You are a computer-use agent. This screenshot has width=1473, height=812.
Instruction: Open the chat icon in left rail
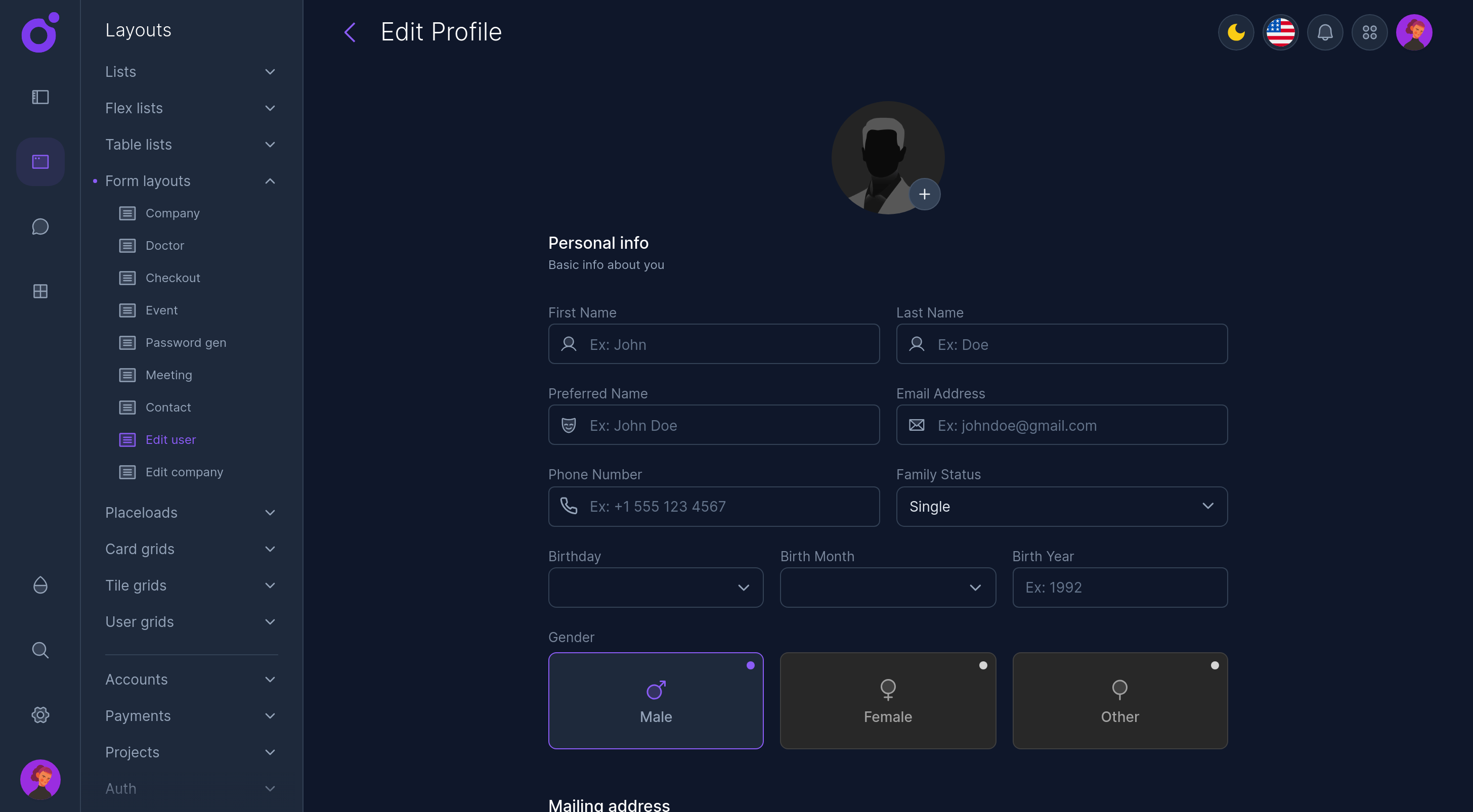point(40,227)
